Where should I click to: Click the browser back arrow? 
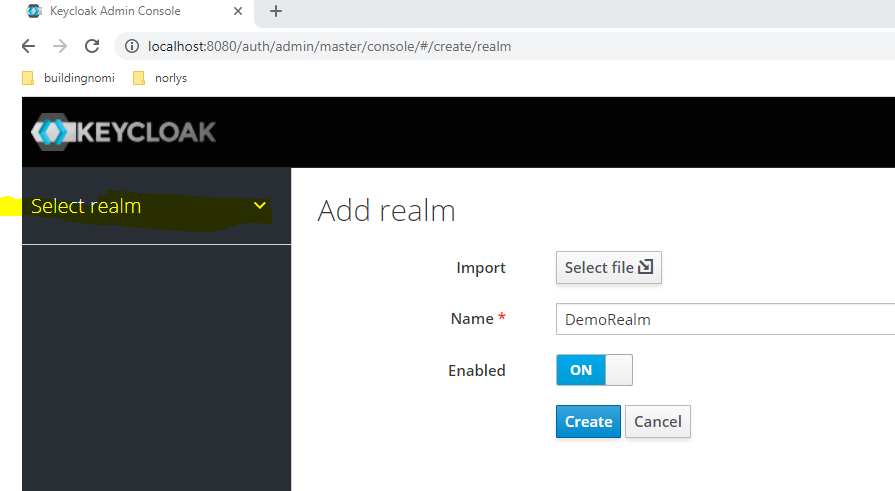28,46
